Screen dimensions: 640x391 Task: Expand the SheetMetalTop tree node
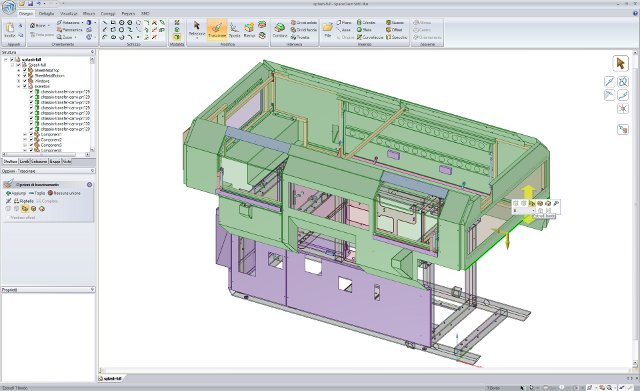click(18, 70)
